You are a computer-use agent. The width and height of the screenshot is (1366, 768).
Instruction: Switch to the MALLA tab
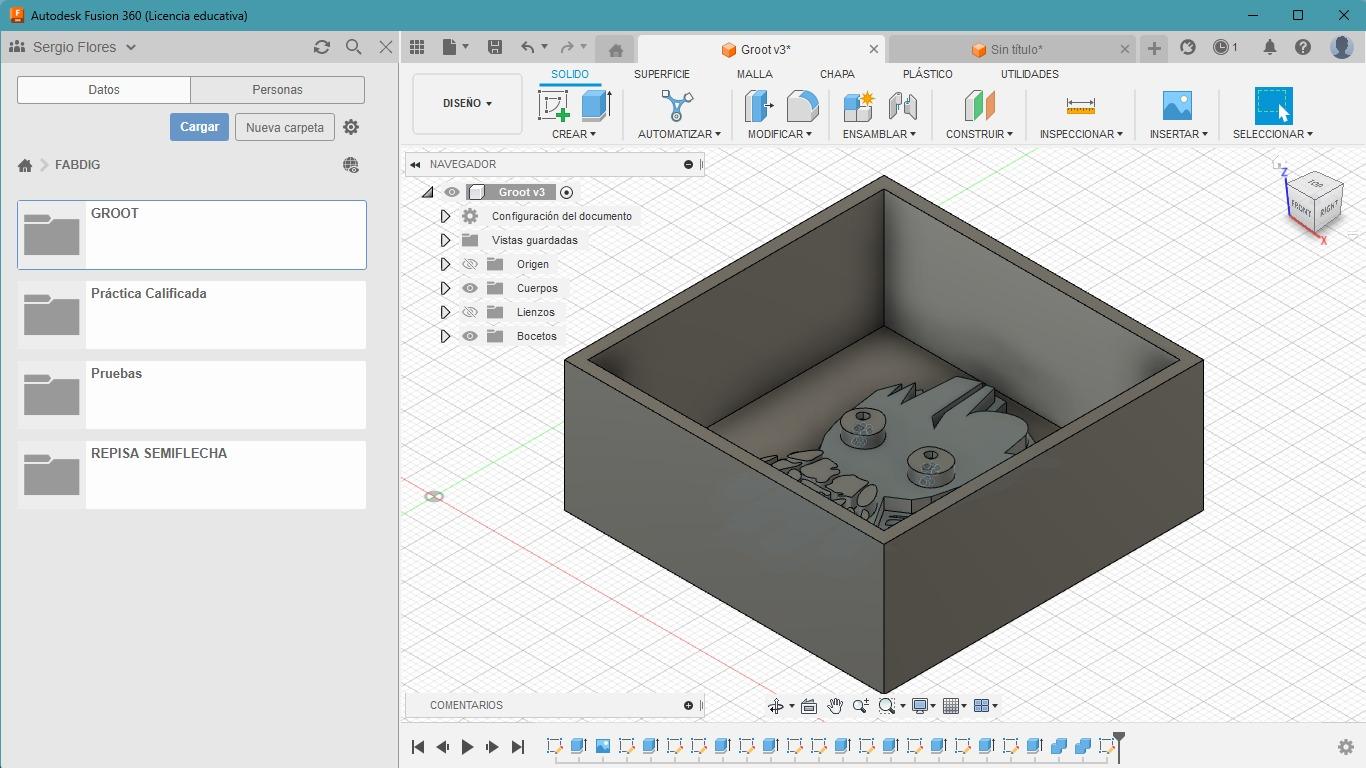755,74
